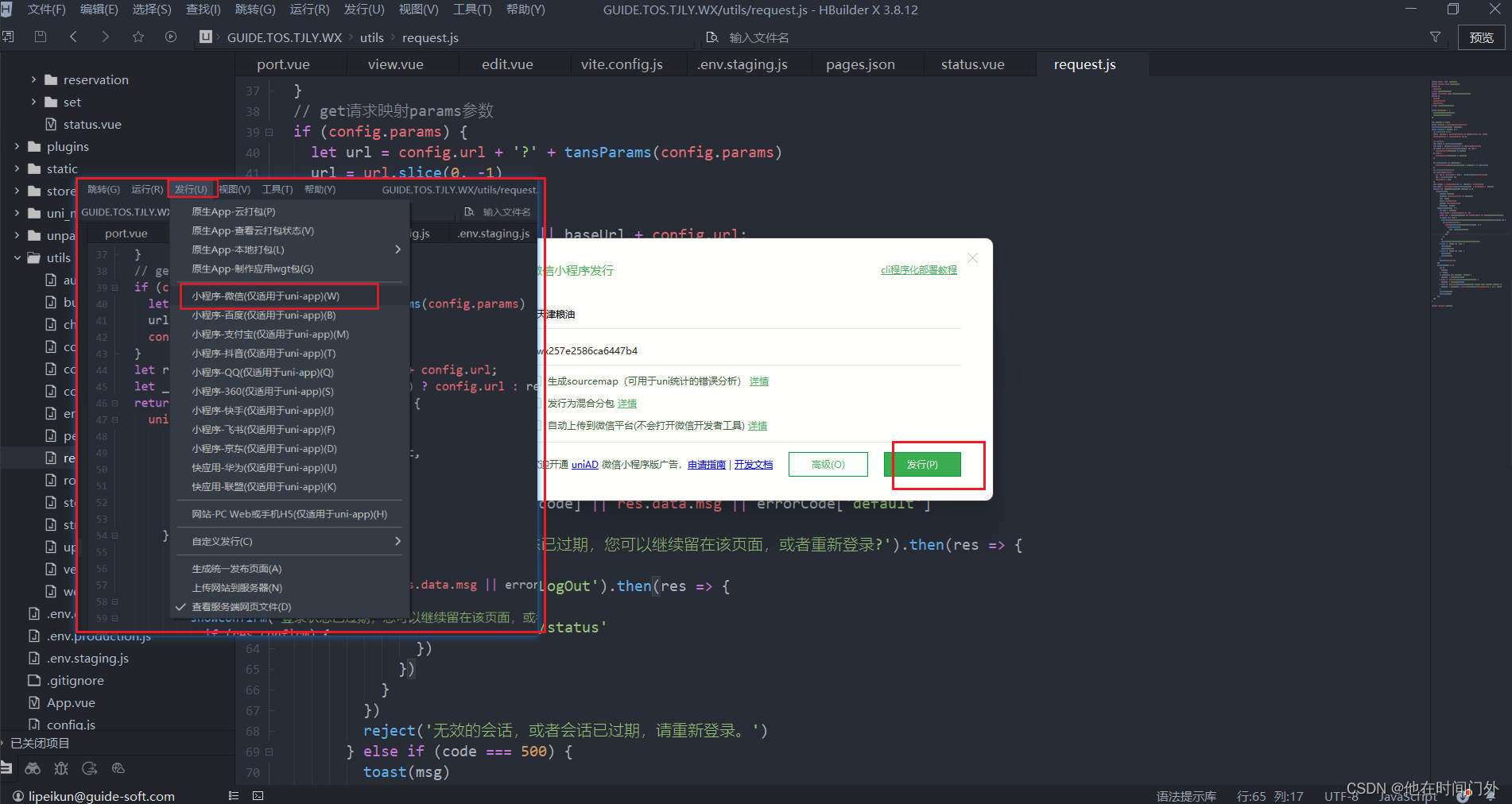The height and width of the screenshot is (804, 1512).
Task: Switch to the vite.config.js tab
Action: [622, 64]
